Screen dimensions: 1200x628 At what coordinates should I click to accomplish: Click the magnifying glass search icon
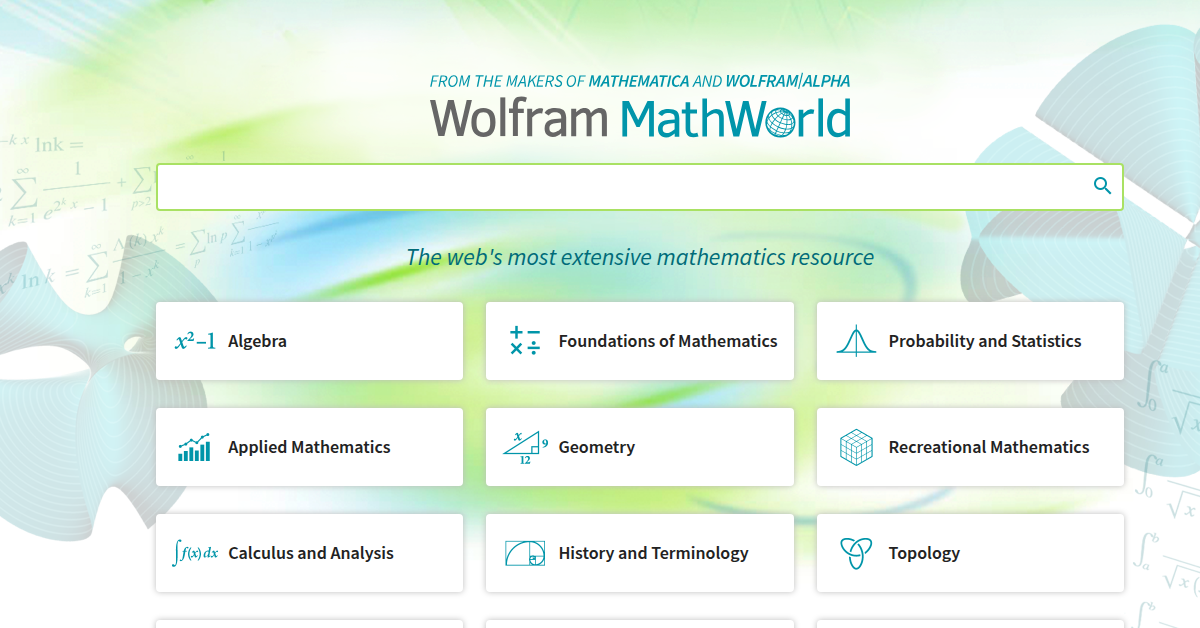[1102, 186]
